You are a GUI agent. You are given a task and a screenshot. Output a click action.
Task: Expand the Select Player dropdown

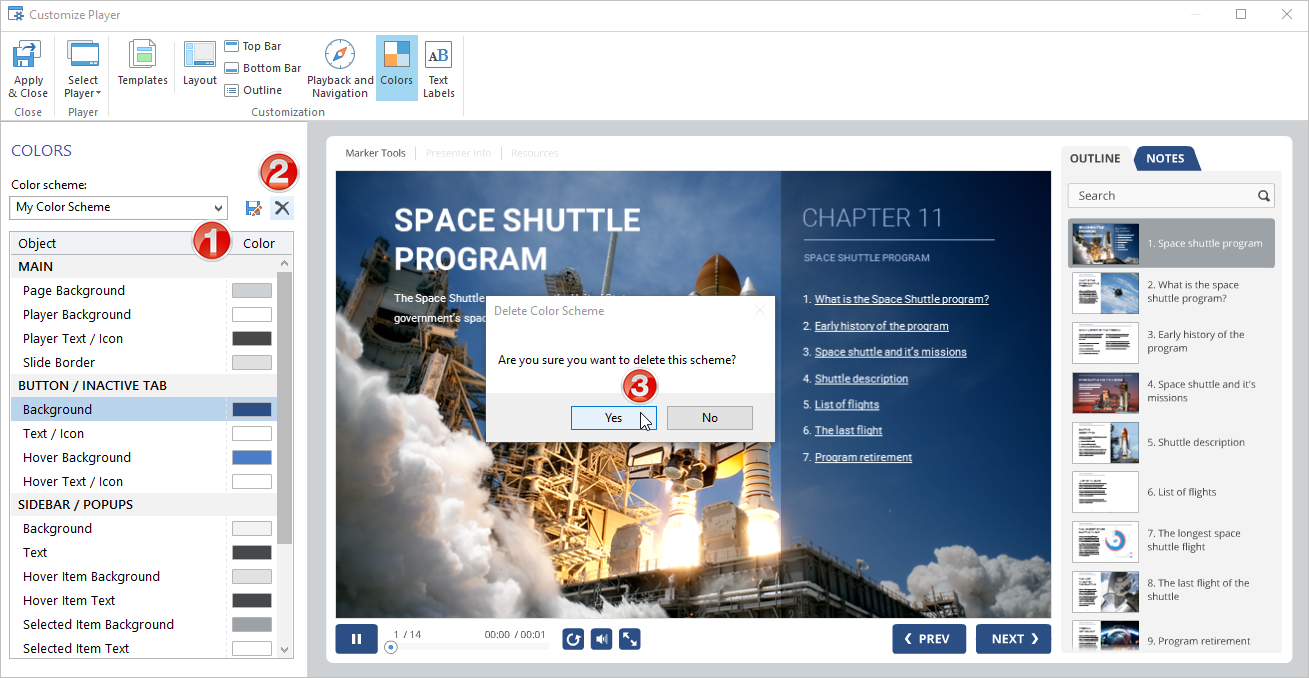coord(83,70)
